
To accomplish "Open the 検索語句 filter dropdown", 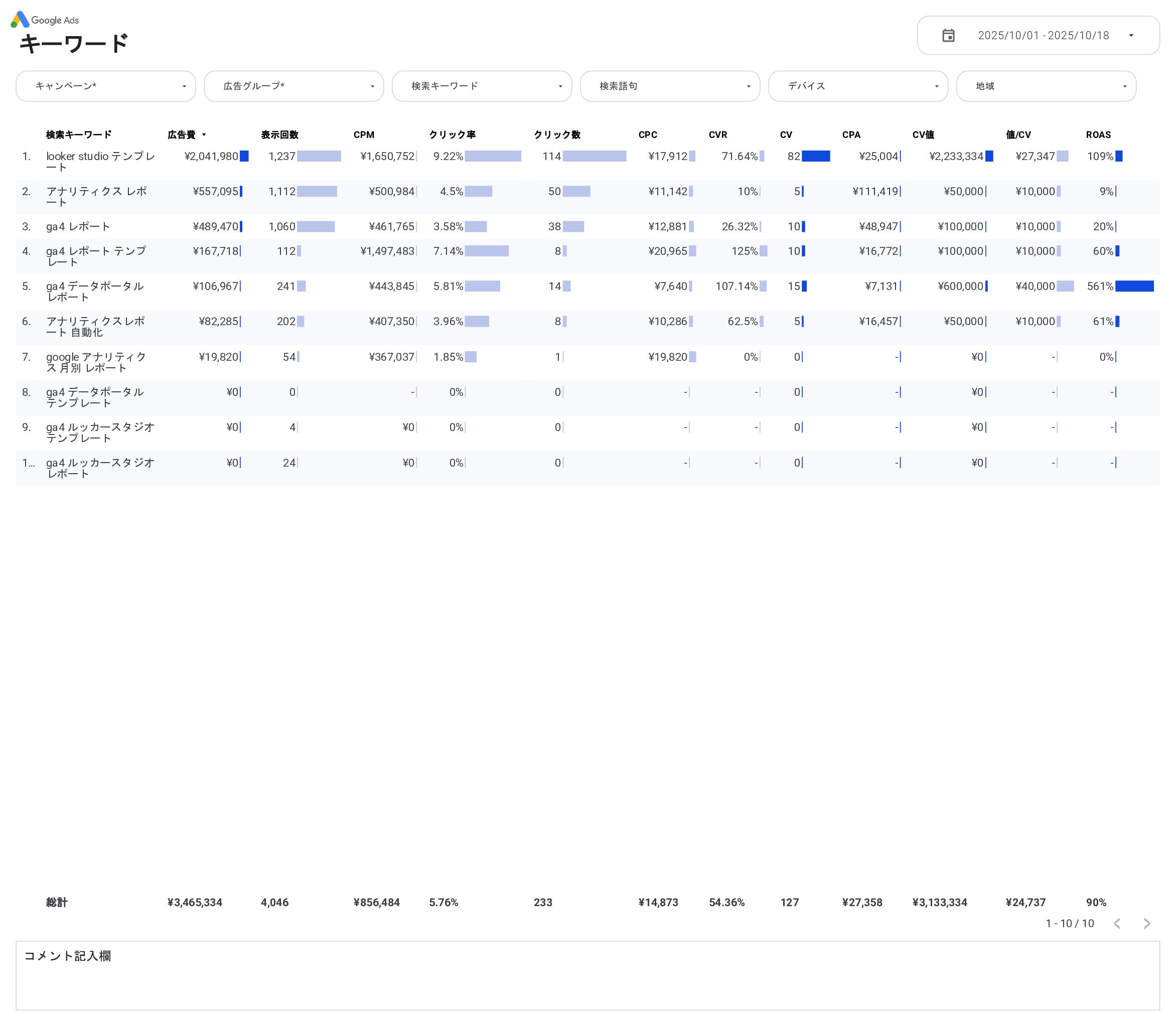I will tap(670, 86).
